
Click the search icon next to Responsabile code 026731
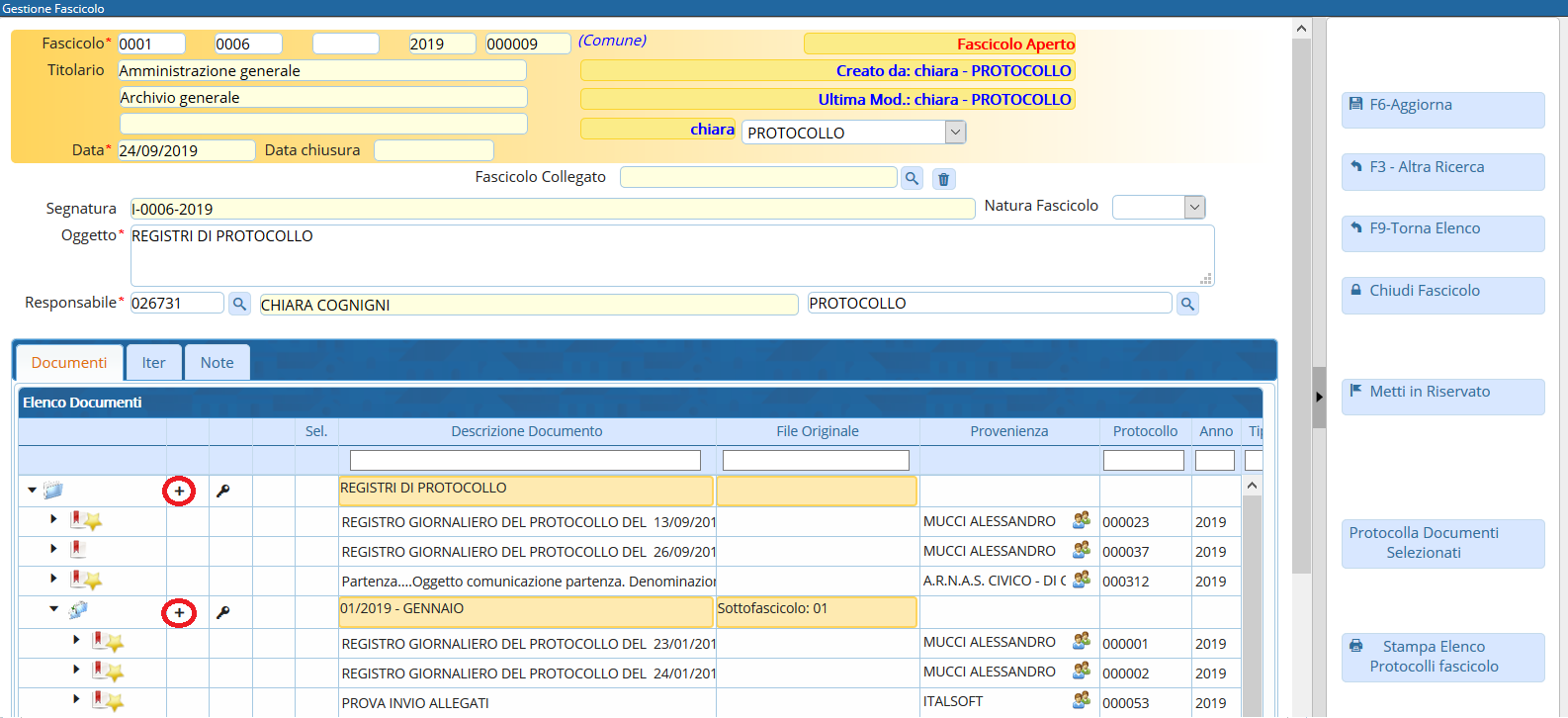pos(239,304)
